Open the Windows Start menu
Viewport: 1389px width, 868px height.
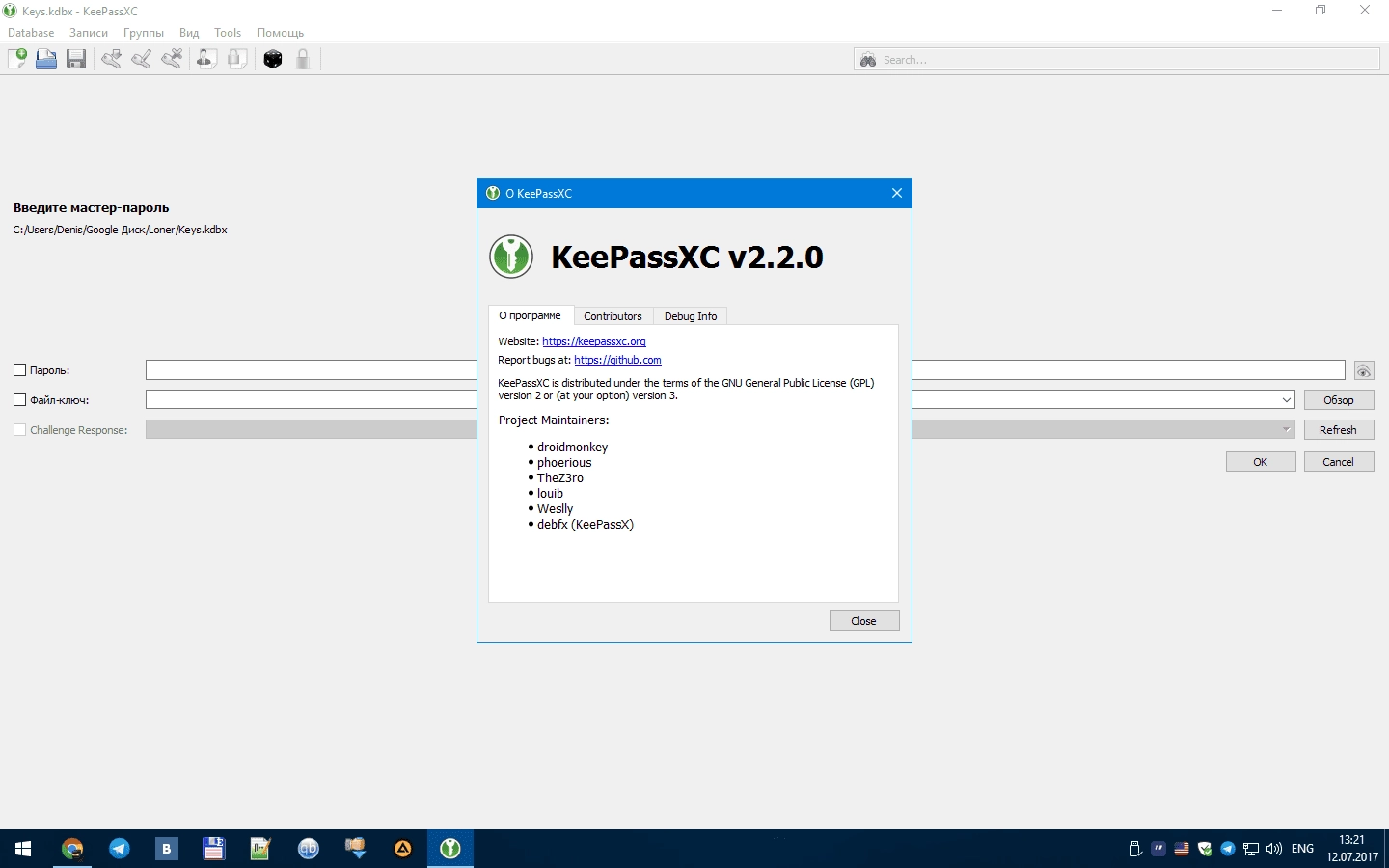(x=23, y=849)
